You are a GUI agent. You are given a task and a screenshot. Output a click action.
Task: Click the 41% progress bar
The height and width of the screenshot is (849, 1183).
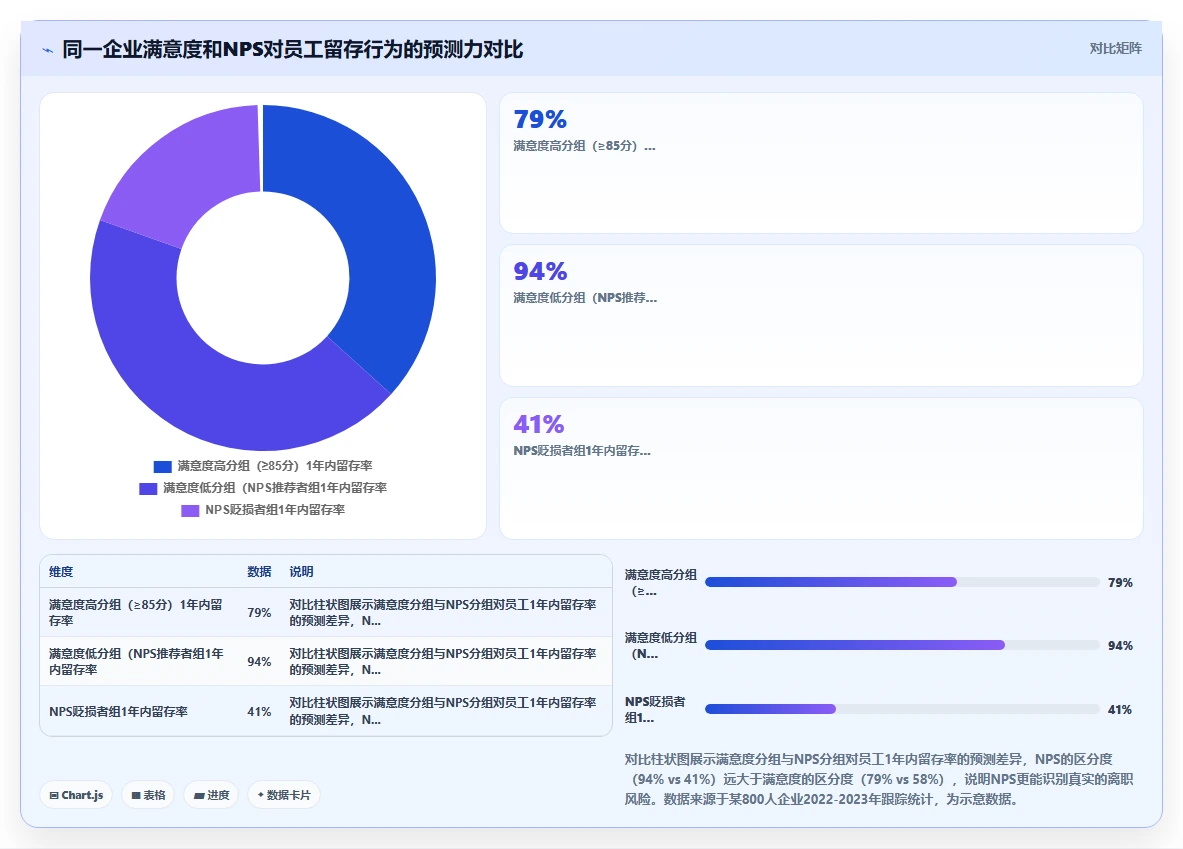tap(902, 709)
